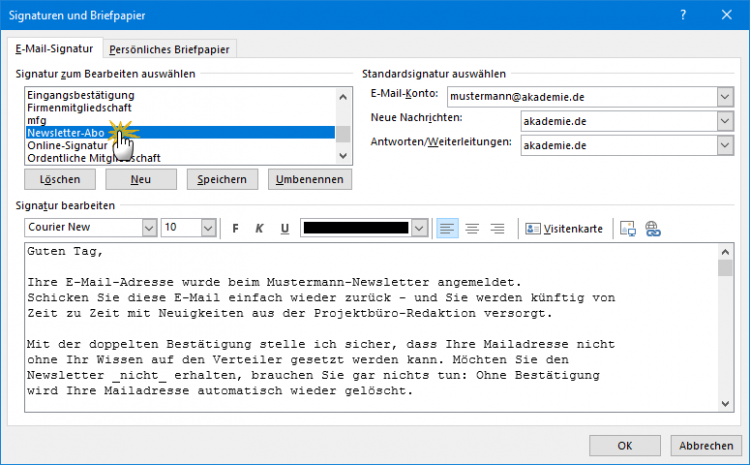Center the signature text
The image size is (750, 465).
coord(472,228)
